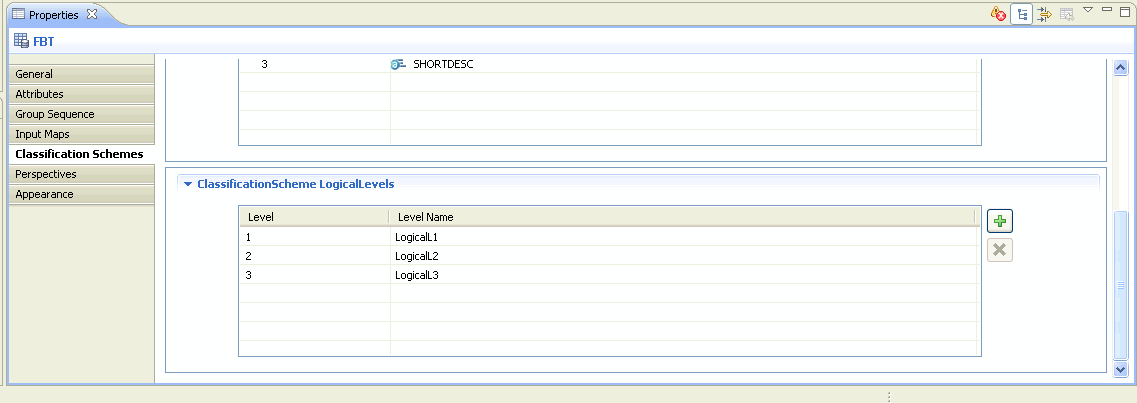
Task: Toggle the show categories tree icon
Action: pyautogui.click(x=1022, y=14)
